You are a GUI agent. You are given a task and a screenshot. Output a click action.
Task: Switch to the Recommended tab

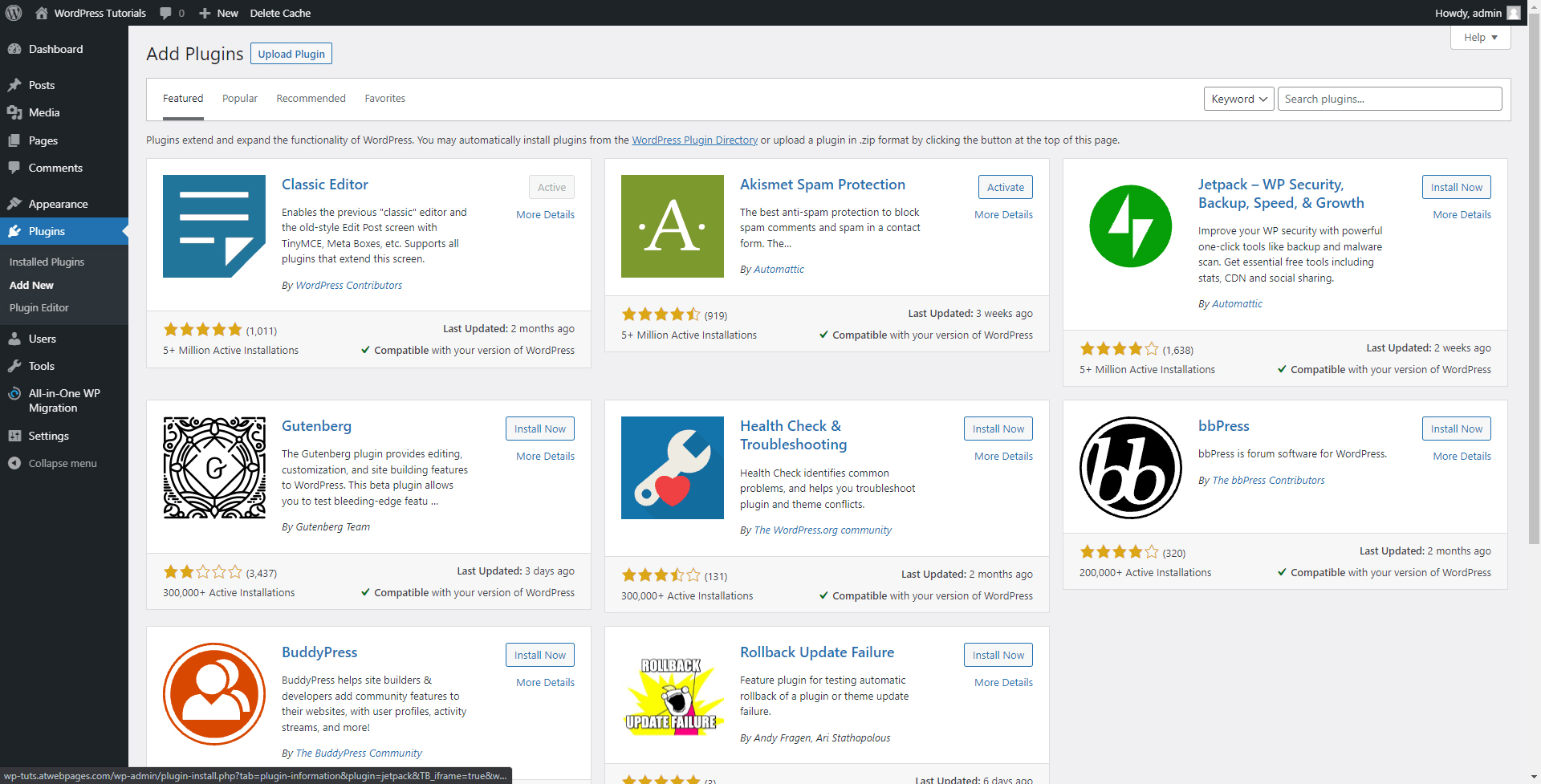(x=311, y=99)
